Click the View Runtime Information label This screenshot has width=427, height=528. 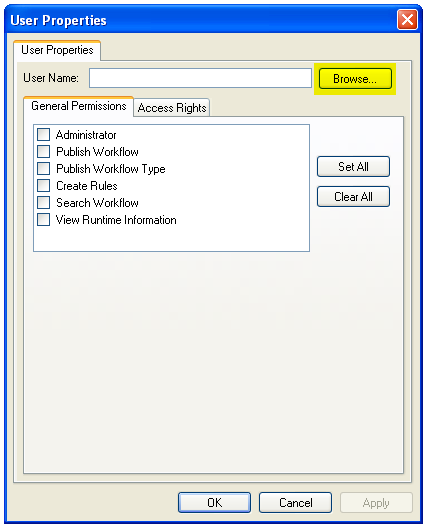[x=116, y=220]
